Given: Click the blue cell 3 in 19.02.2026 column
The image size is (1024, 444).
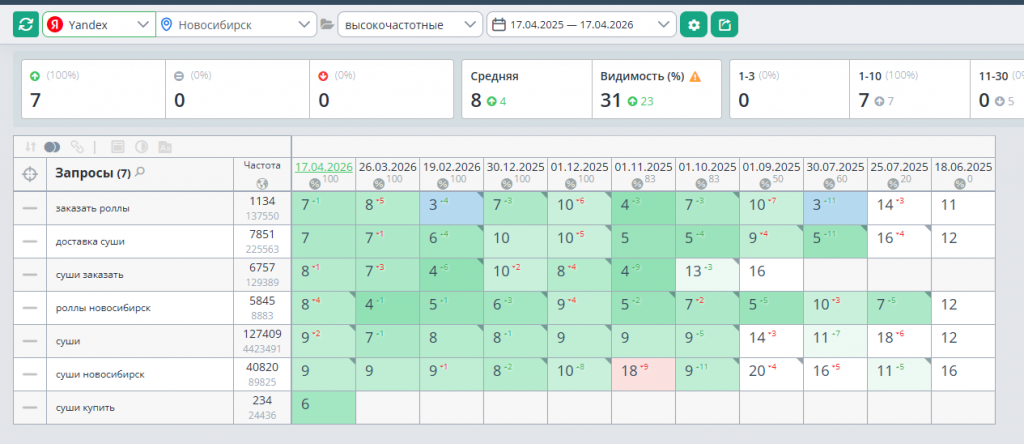Looking at the screenshot, I should [x=451, y=208].
